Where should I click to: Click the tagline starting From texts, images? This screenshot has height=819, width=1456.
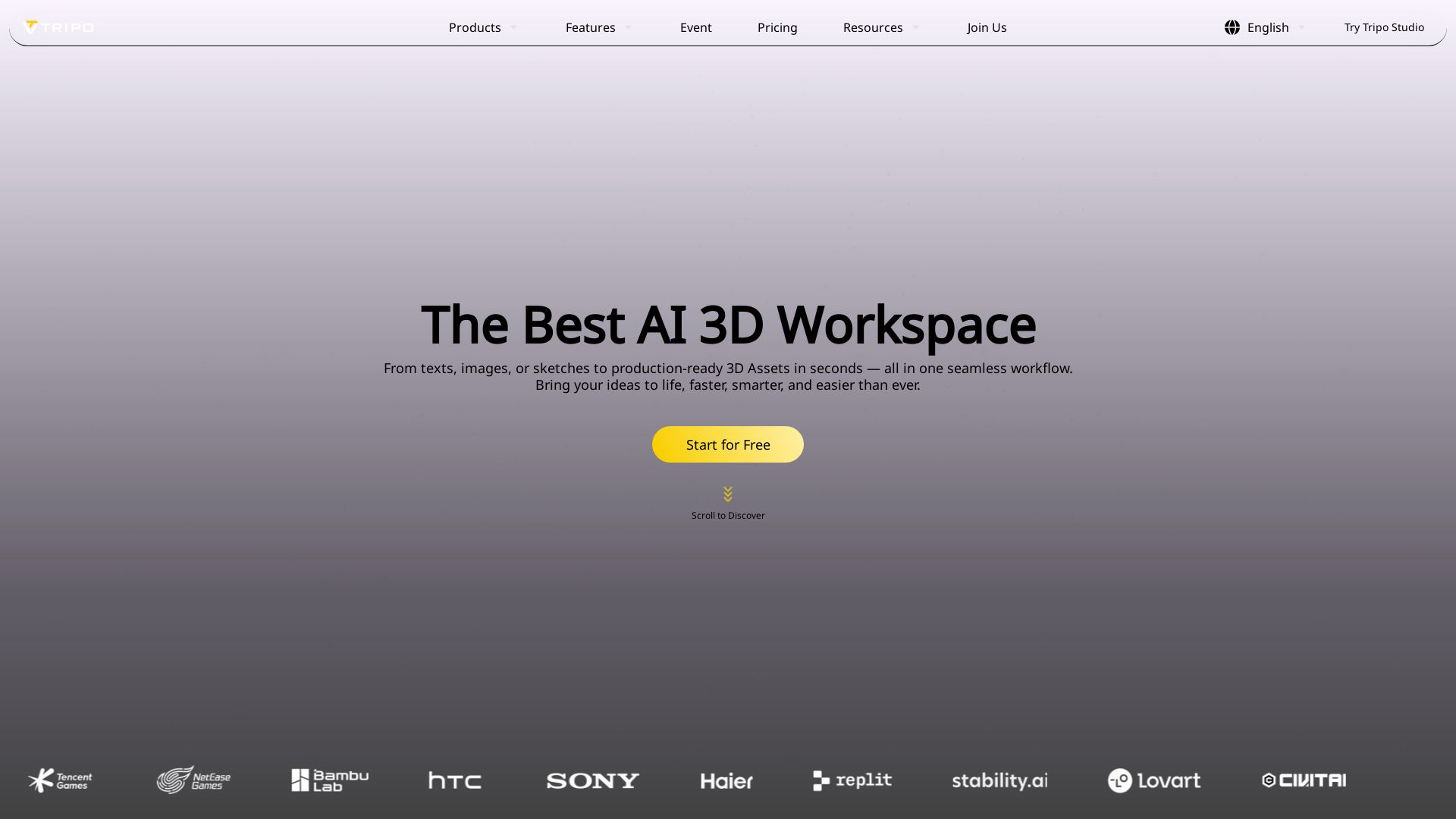tap(728, 369)
